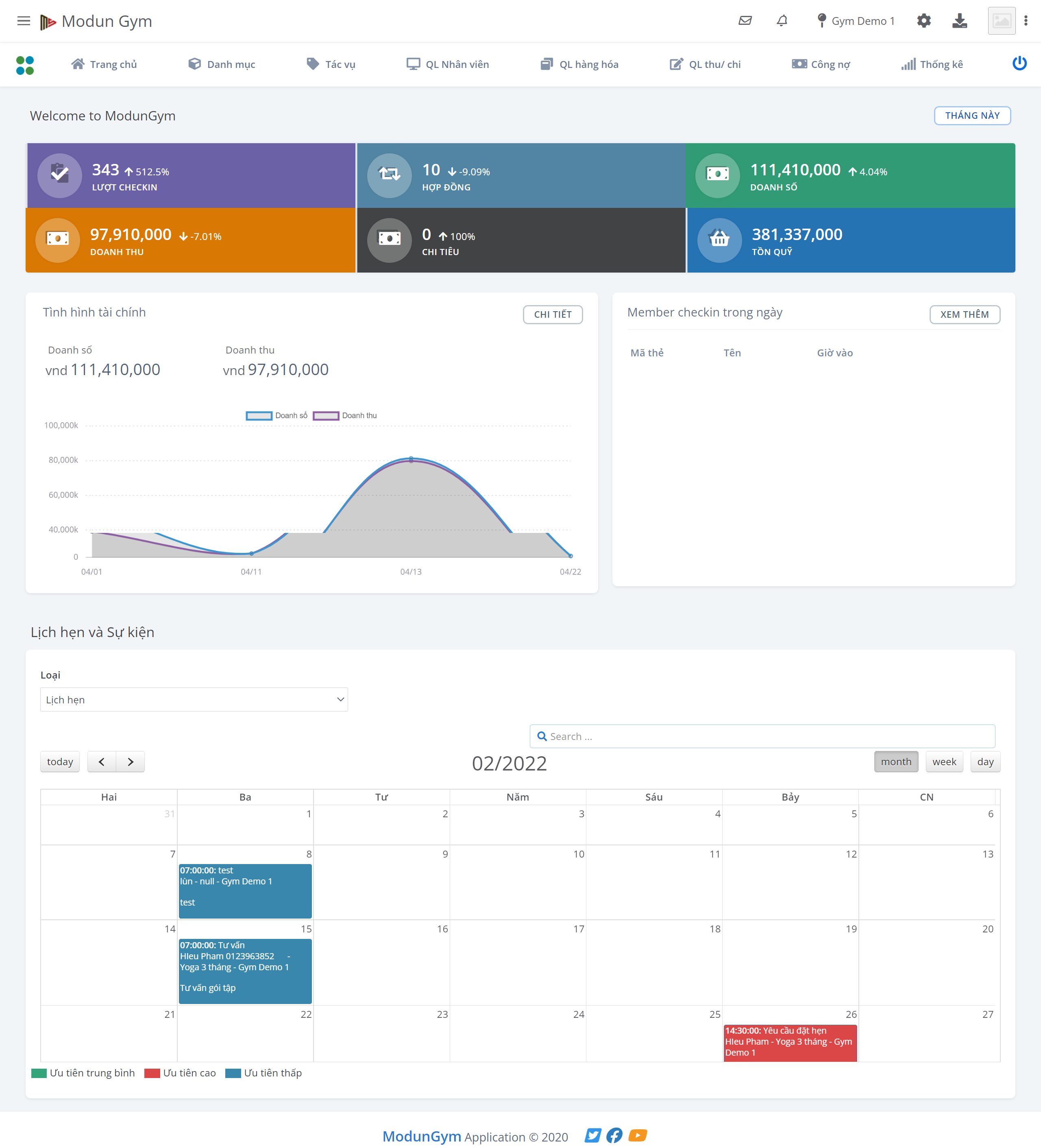Open the user avatar thumbnail
The width and height of the screenshot is (1041, 1148).
point(1002,21)
